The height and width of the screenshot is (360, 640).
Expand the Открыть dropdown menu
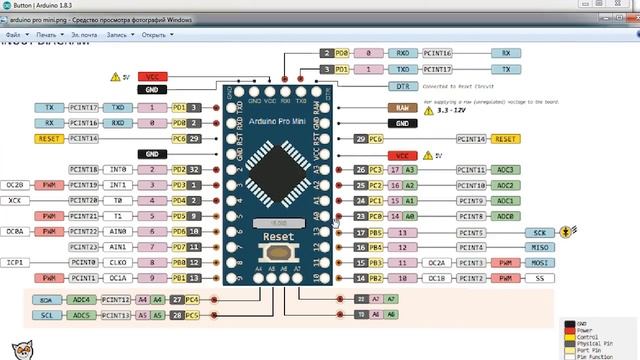tap(158, 35)
